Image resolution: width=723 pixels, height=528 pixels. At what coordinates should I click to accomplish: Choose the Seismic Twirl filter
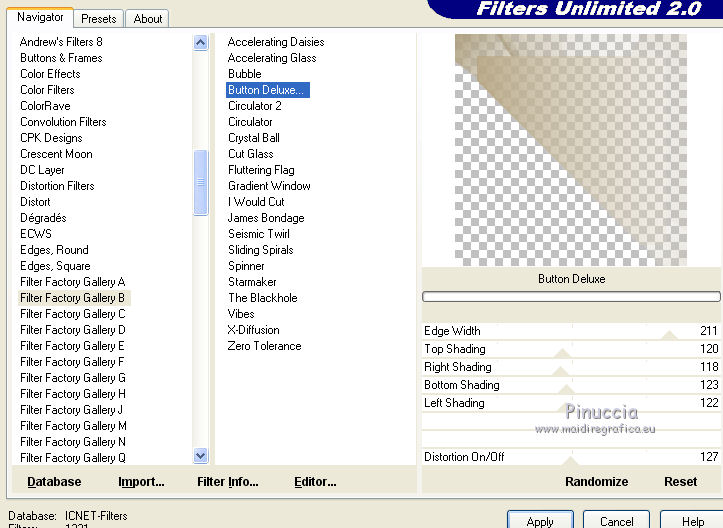tap(259, 234)
